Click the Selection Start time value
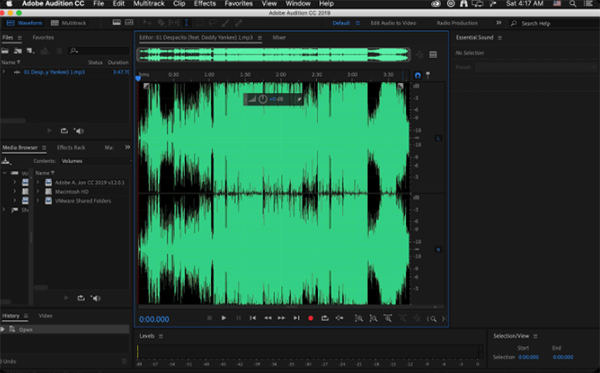 pyautogui.click(x=528, y=357)
